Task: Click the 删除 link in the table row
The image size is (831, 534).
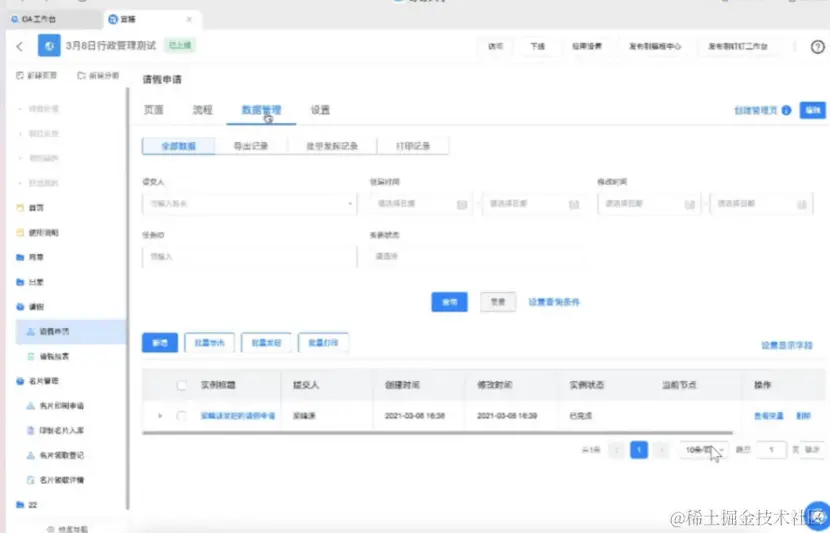Action: tap(803, 416)
